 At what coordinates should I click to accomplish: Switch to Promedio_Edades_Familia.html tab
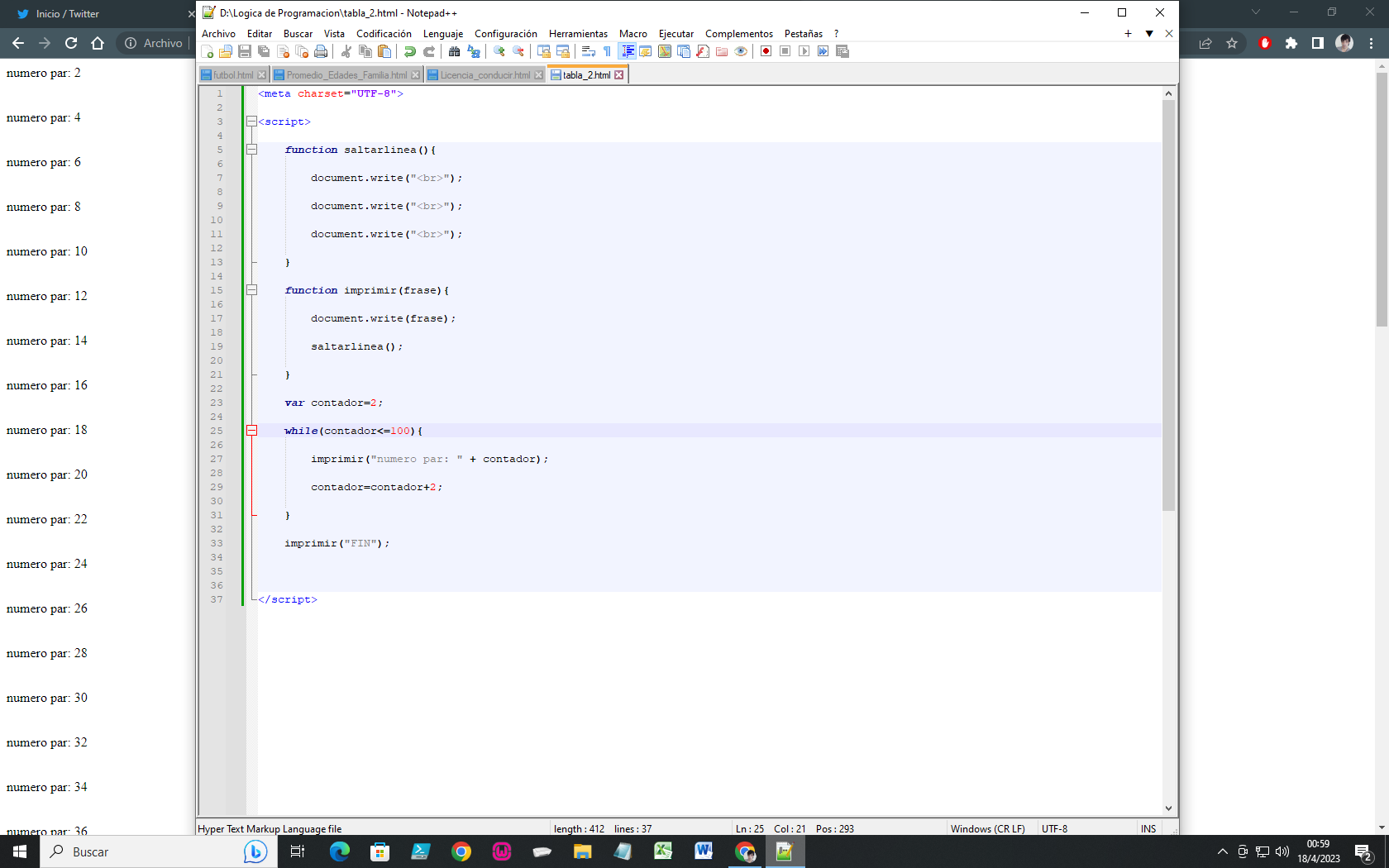(346, 75)
